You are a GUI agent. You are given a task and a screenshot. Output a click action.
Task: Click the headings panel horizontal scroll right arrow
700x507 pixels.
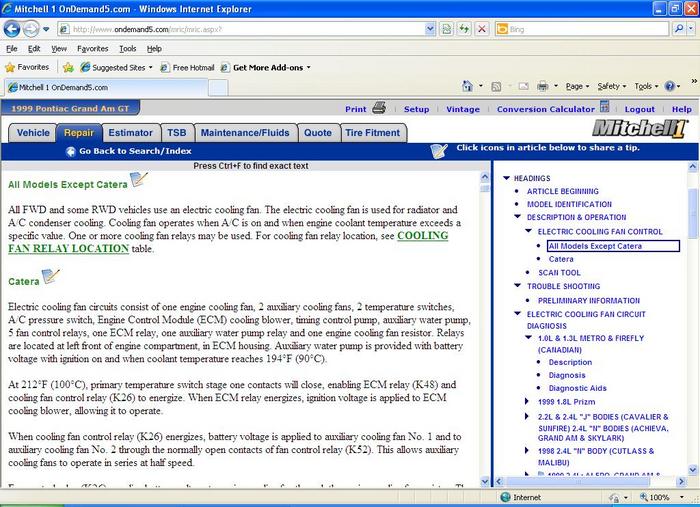coord(681,481)
